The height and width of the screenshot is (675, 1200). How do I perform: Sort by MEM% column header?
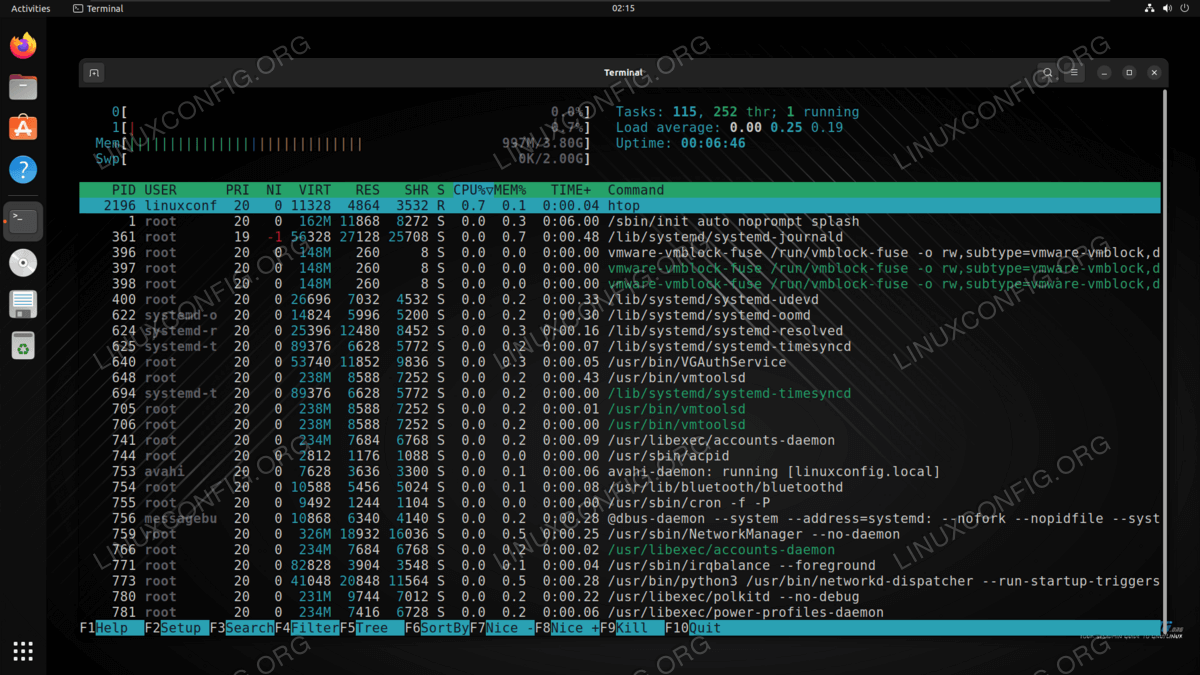coord(510,190)
